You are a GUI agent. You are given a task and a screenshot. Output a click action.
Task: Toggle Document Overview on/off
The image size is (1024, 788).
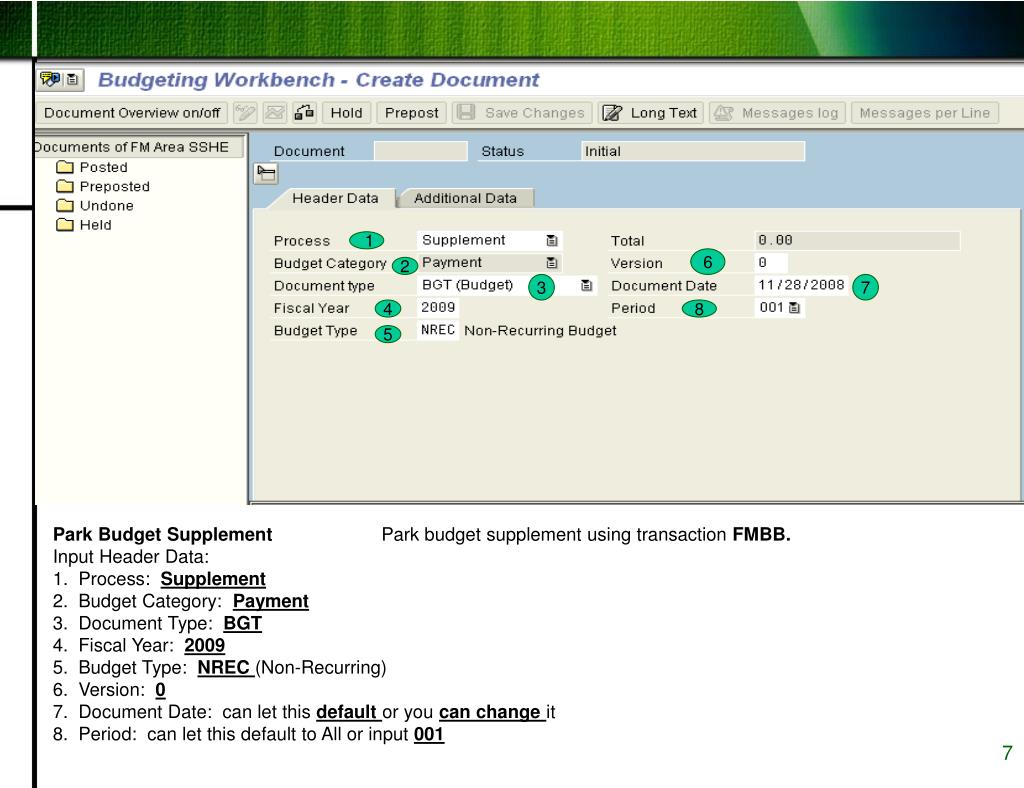132,113
